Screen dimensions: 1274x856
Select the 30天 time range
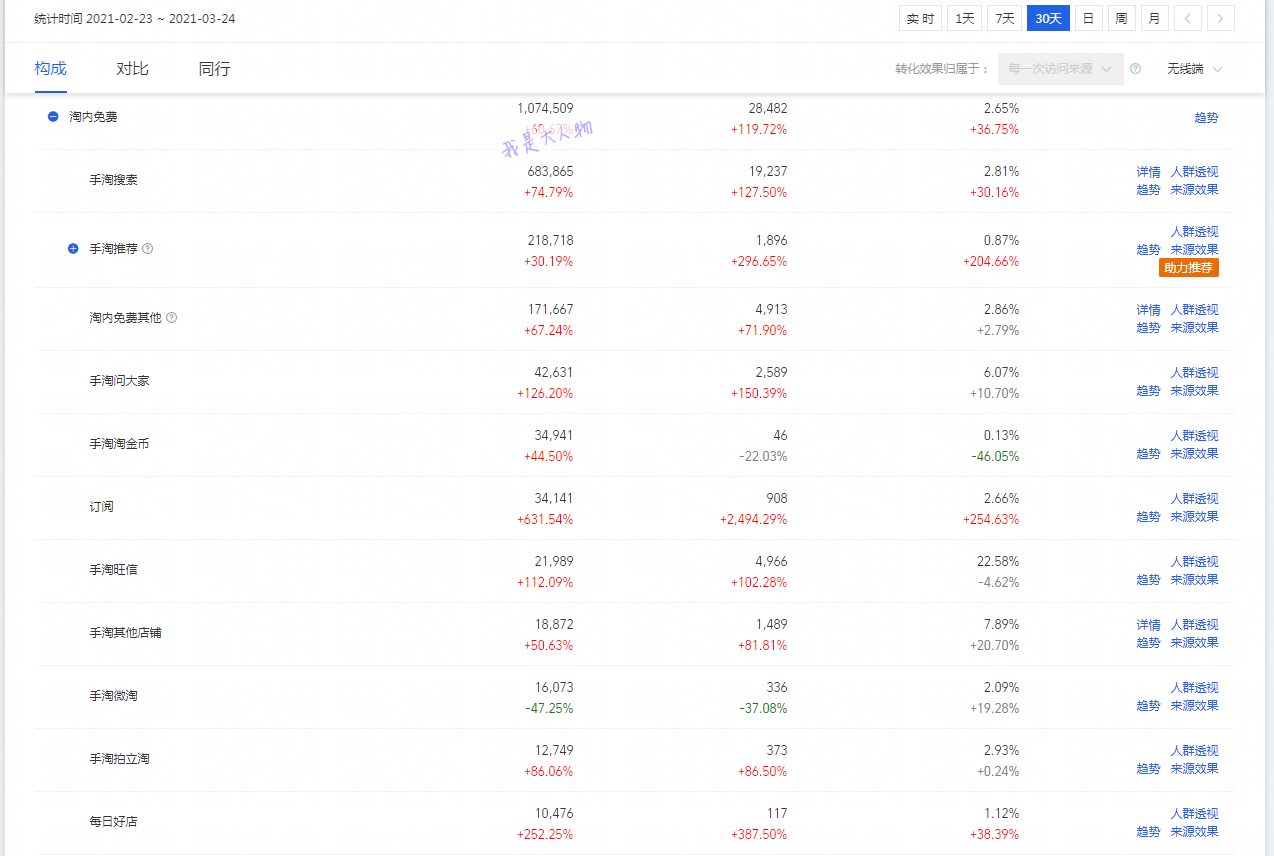(1048, 18)
